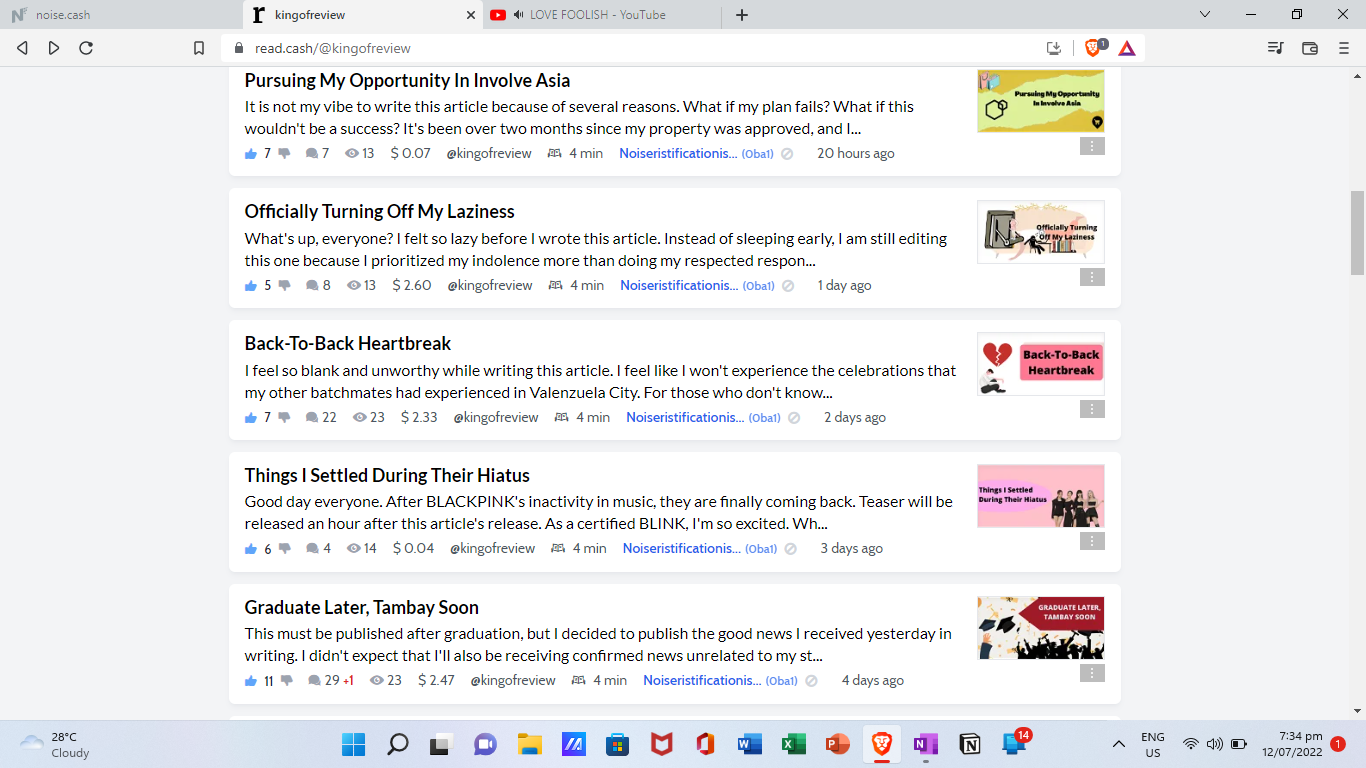Image resolution: width=1366 pixels, height=768 pixels.
Task: Click the '2 days ago' timestamp
Action: [x=855, y=417]
